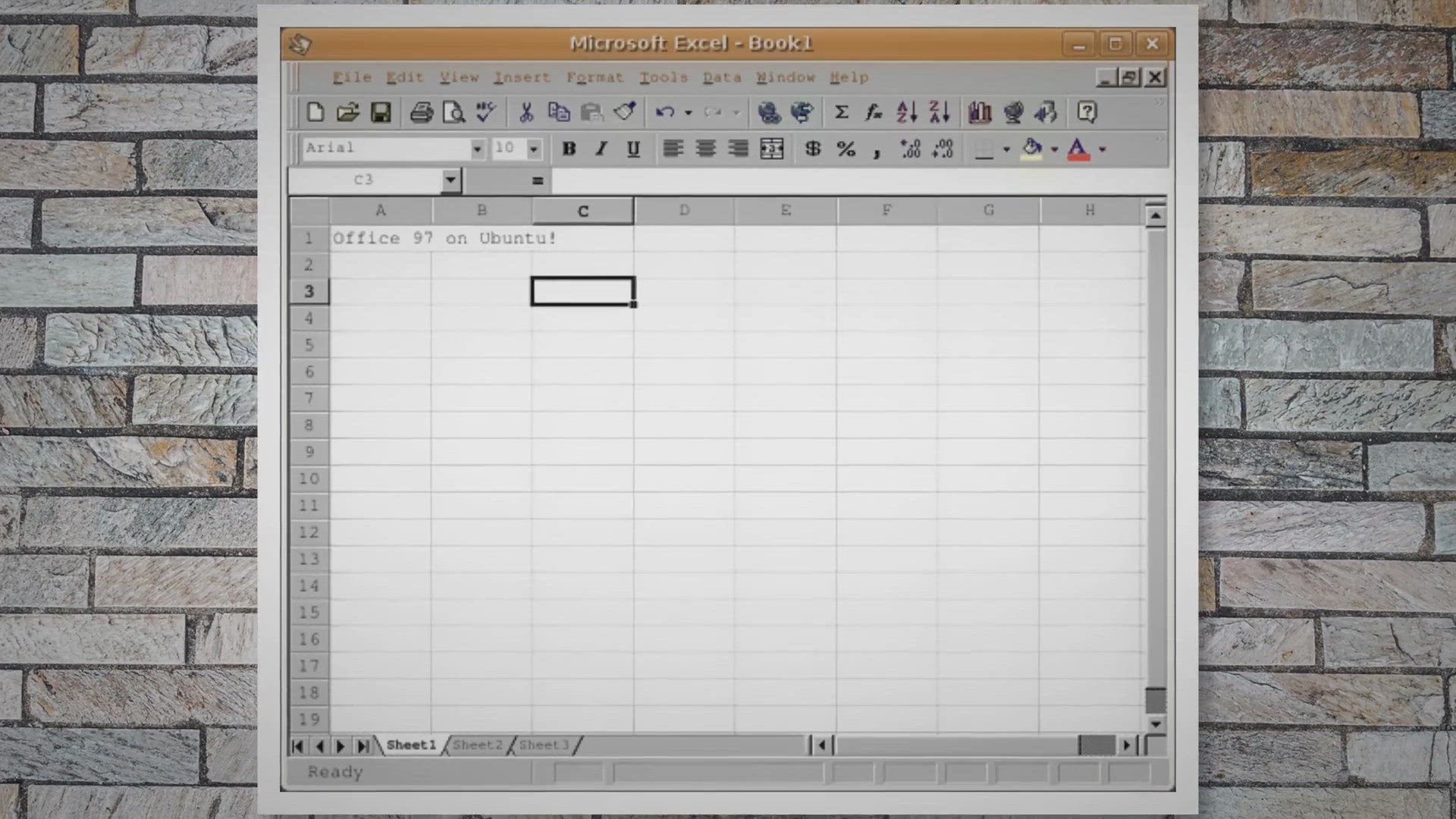The height and width of the screenshot is (819, 1456).
Task: Open Print Preview from the toolbar
Action: [453, 112]
